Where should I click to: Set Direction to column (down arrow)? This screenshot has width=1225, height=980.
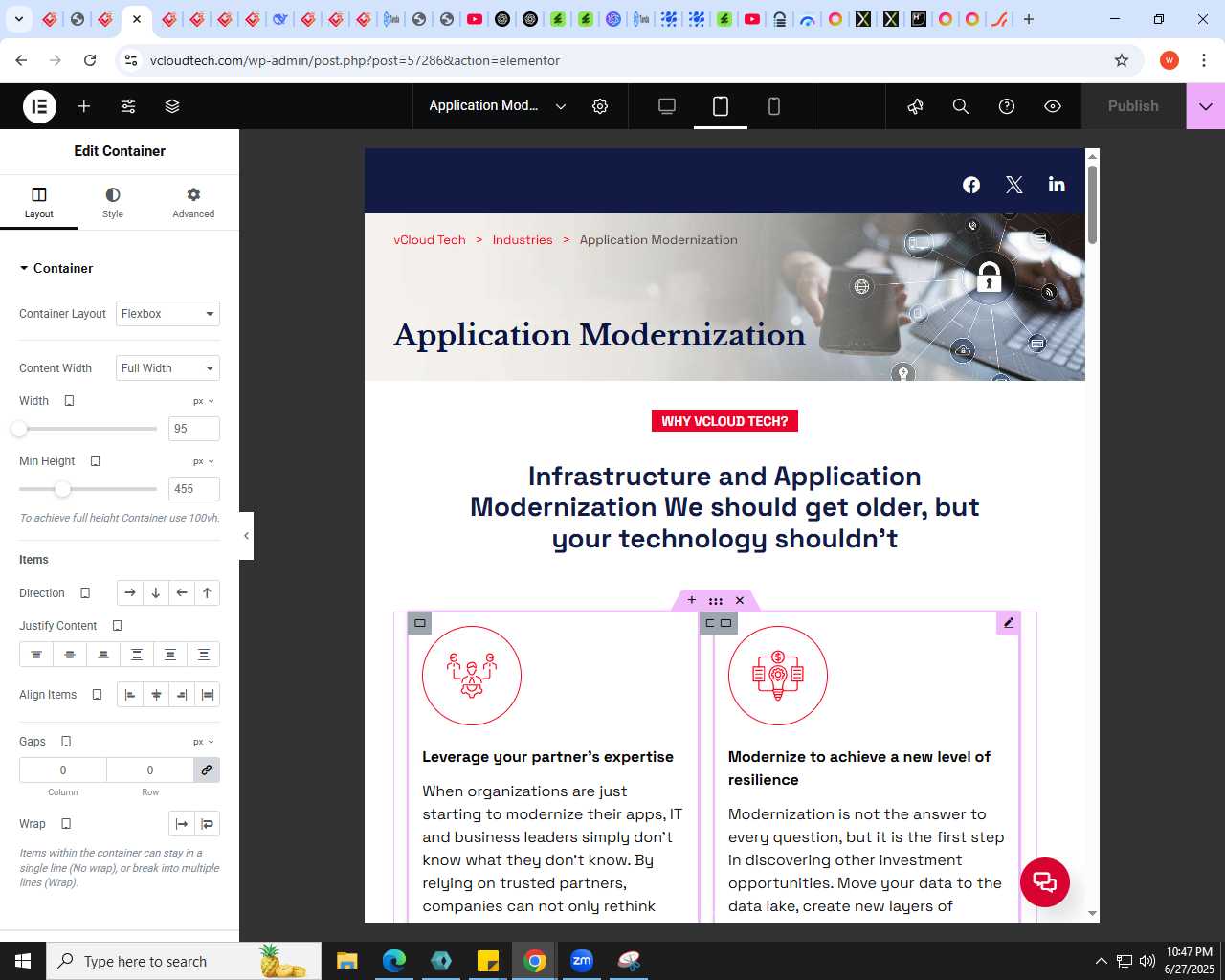(x=156, y=593)
